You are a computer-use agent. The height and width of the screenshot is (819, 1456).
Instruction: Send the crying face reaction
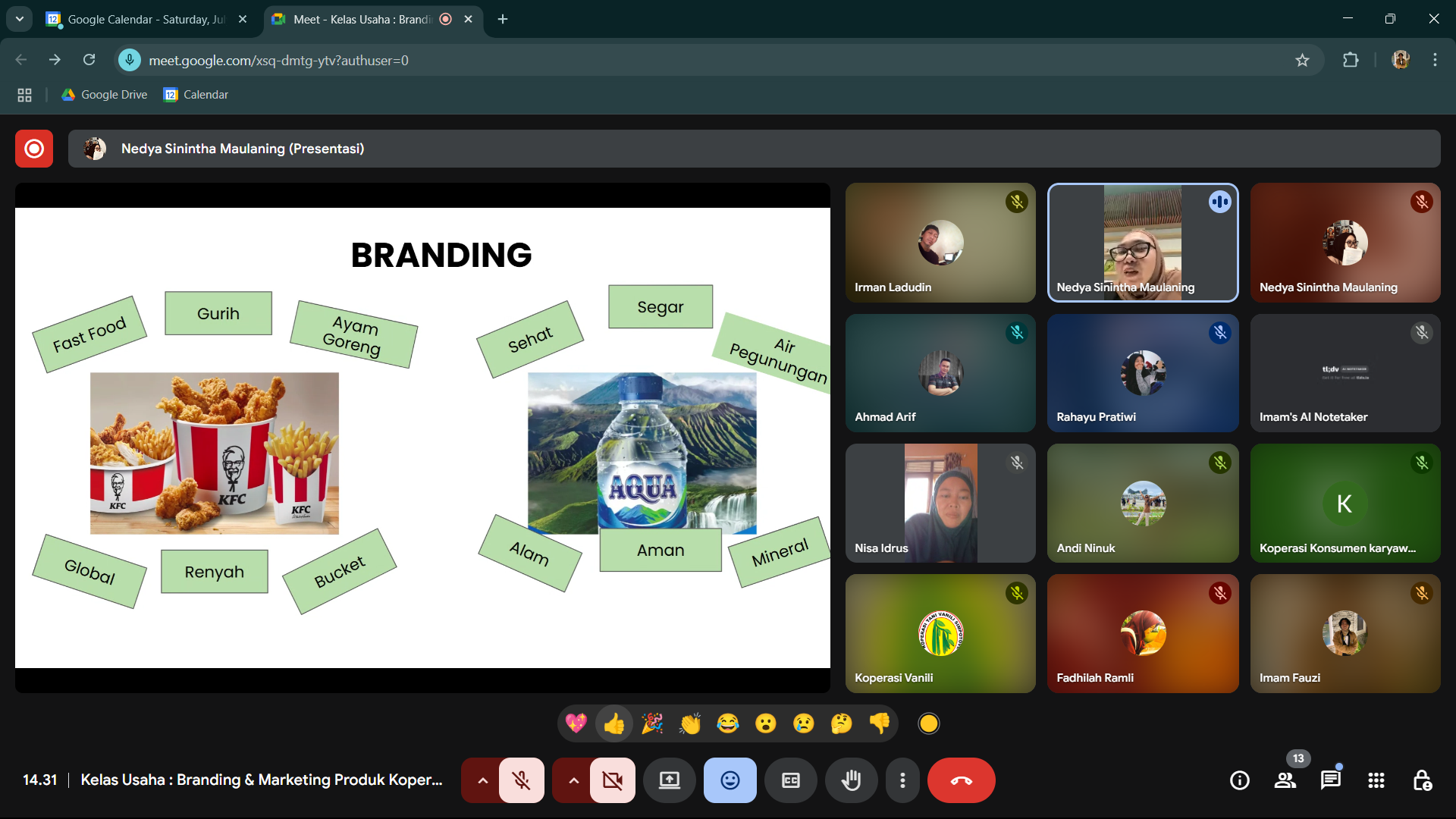click(804, 723)
